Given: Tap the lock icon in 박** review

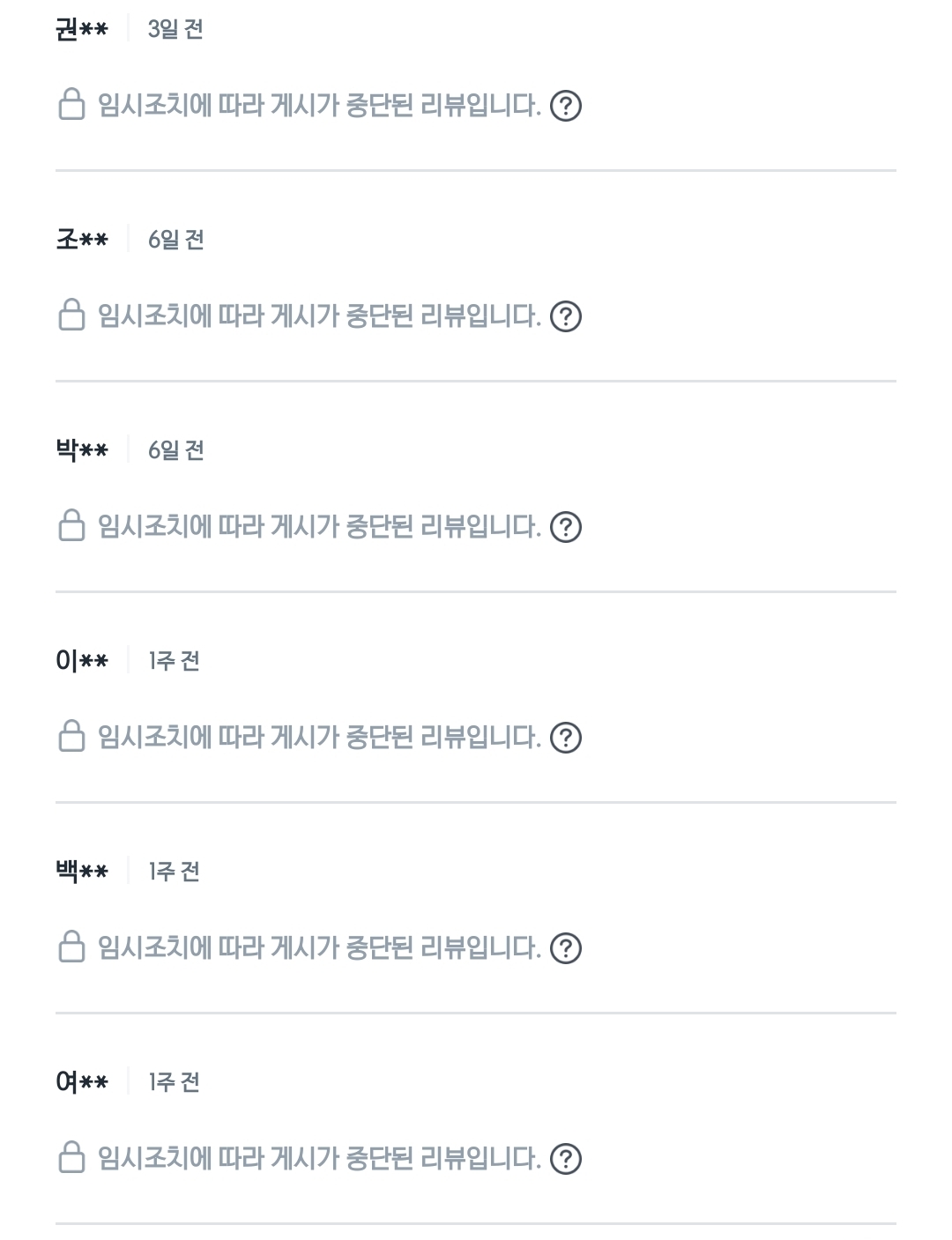Looking at the screenshot, I should pos(71,525).
